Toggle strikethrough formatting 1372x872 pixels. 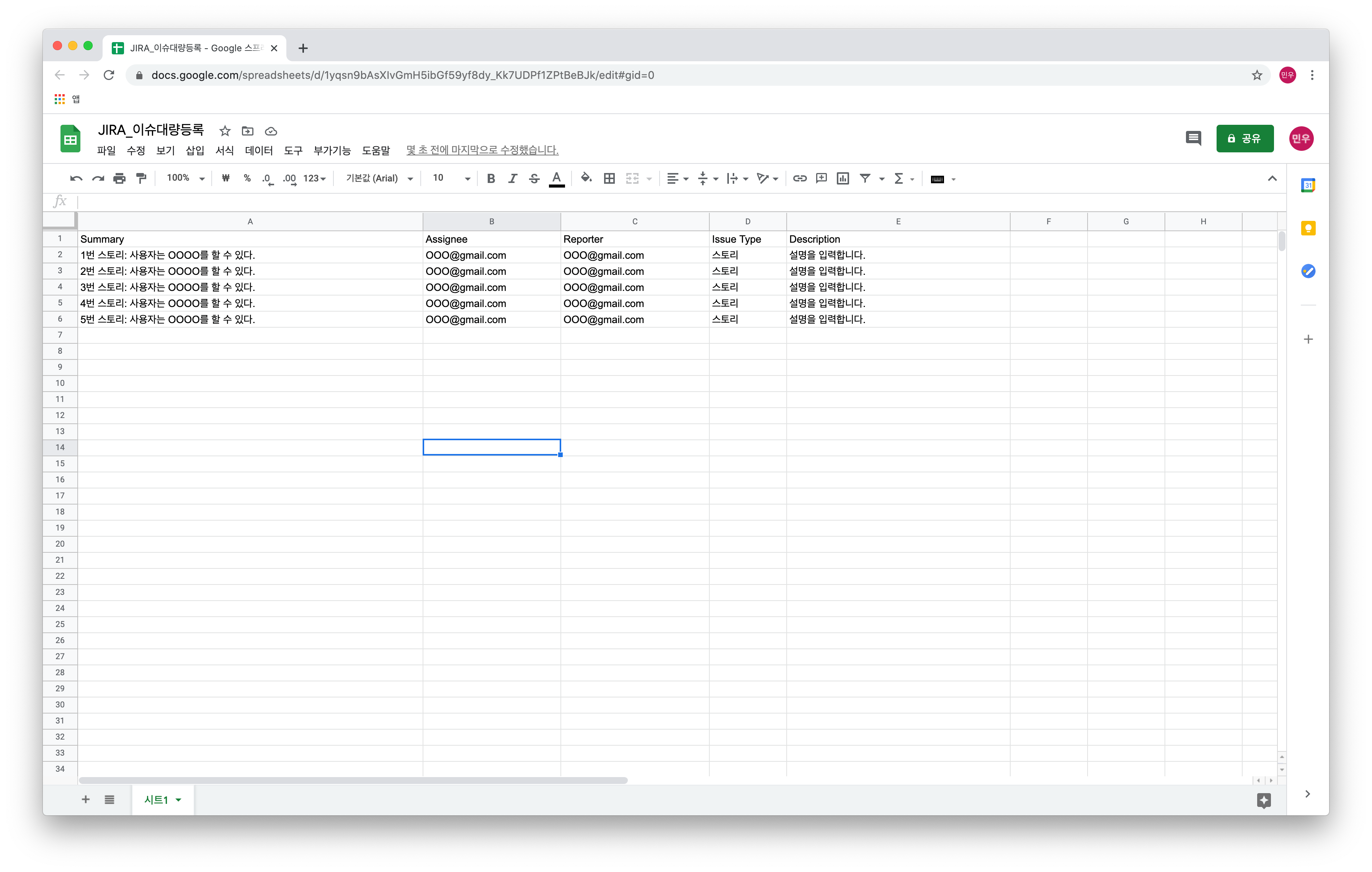(534, 178)
